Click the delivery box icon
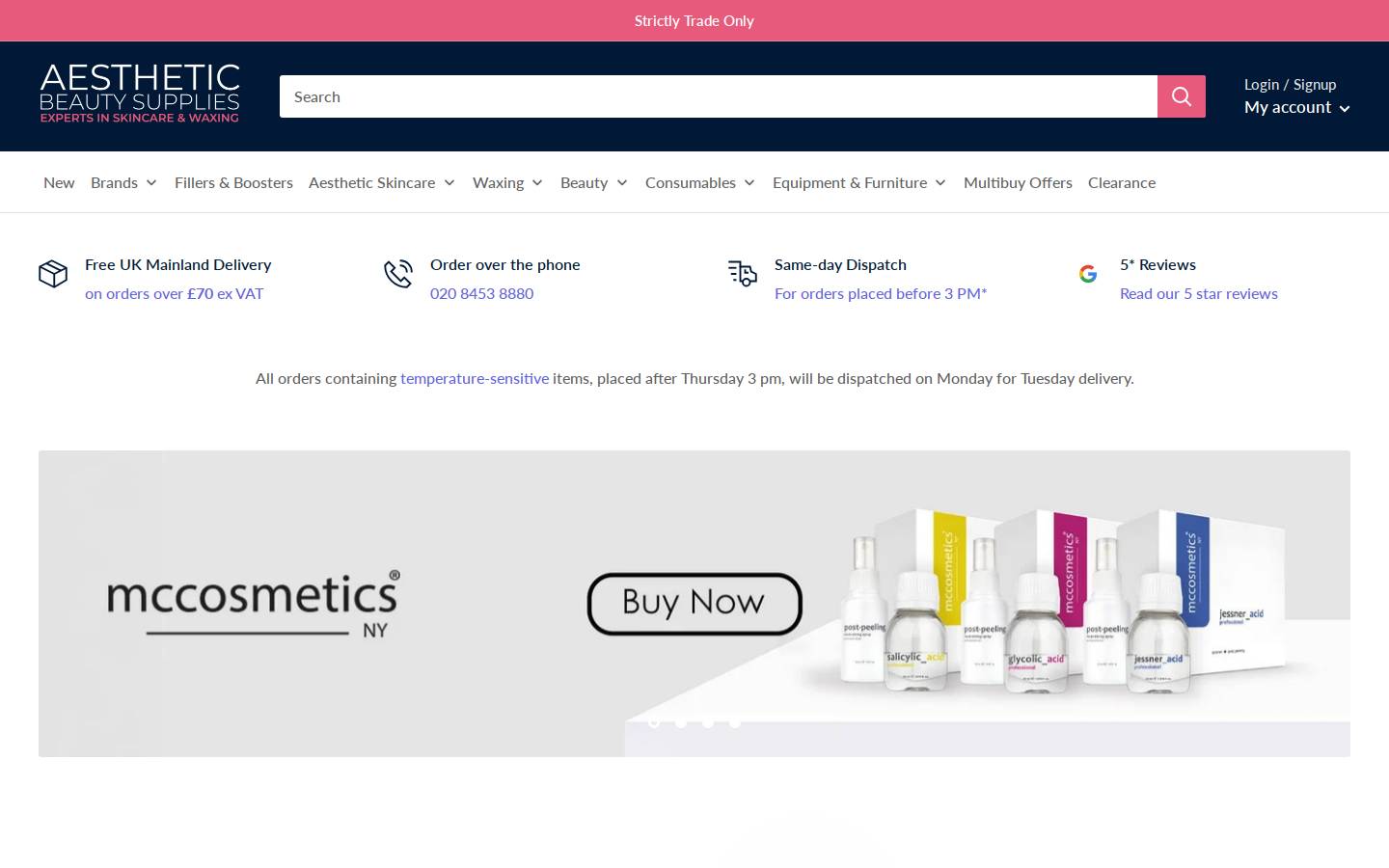The width and height of the screenshot is (1389, 868). [x=53, y=274]
